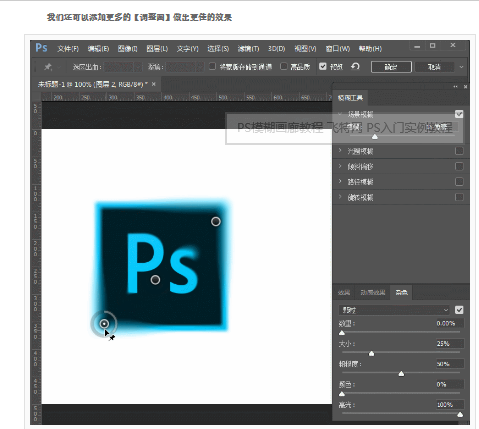Enable the 路径模糊 path blur checkbox
This screenshot has height=429, width=479.
tap(459, 182)
